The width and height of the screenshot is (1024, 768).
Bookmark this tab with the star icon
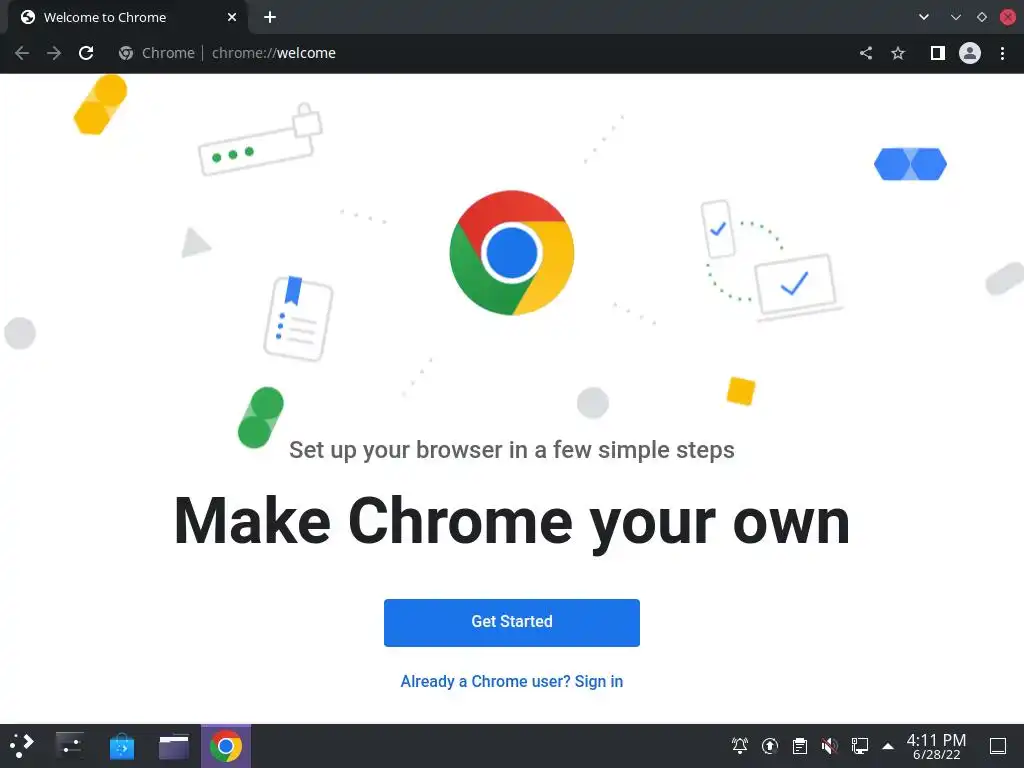pyautogui.click(x=898, y=53)
